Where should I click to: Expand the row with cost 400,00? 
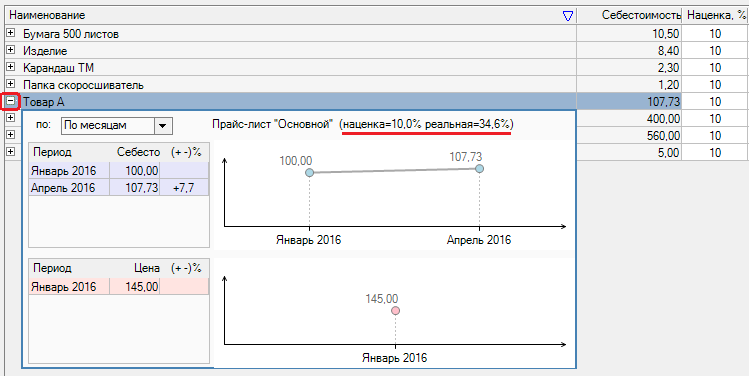click(11, 118)
